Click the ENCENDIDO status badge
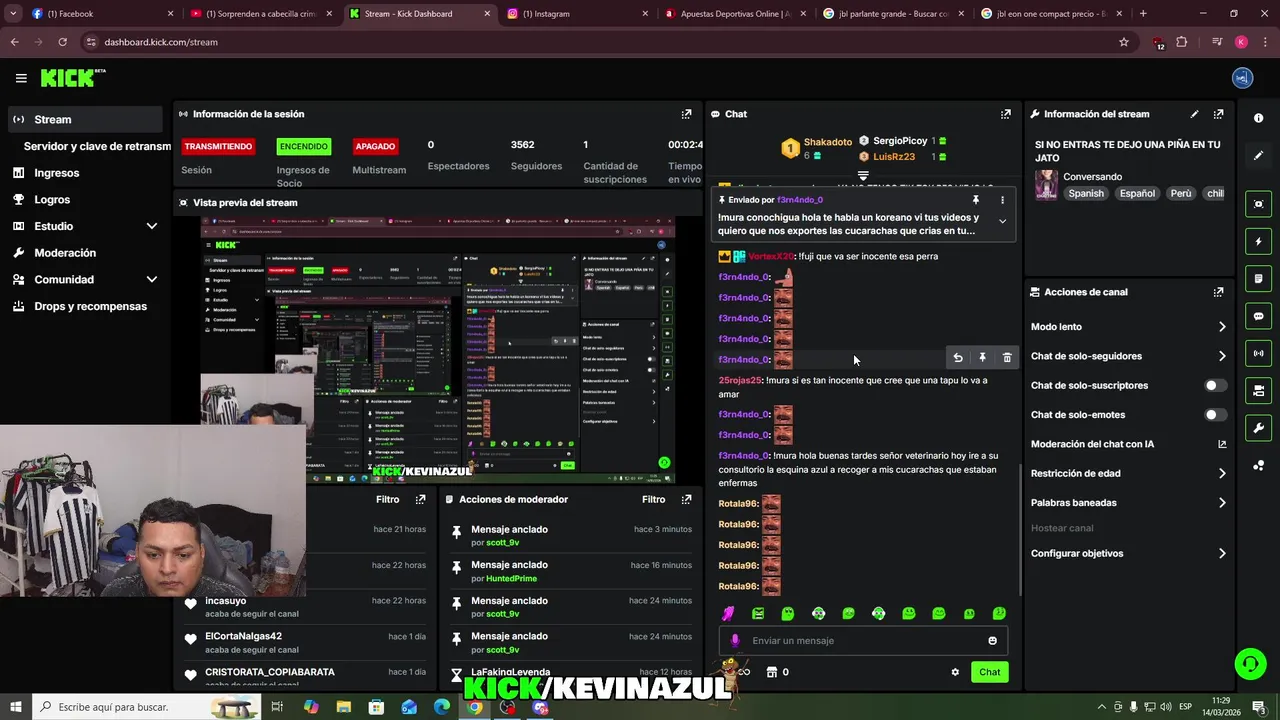This screenshot has height=720, width=1280. (304, 146)
